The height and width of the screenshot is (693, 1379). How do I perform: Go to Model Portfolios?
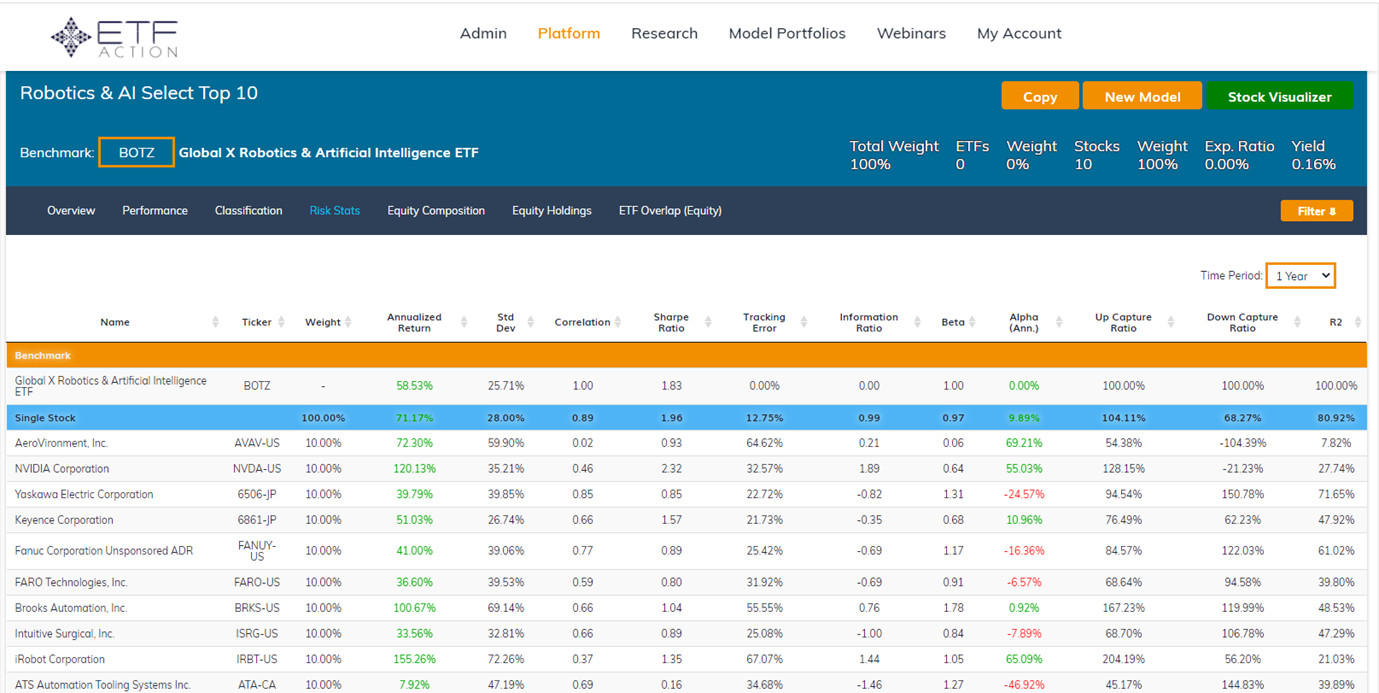click(x=787, y=33)
